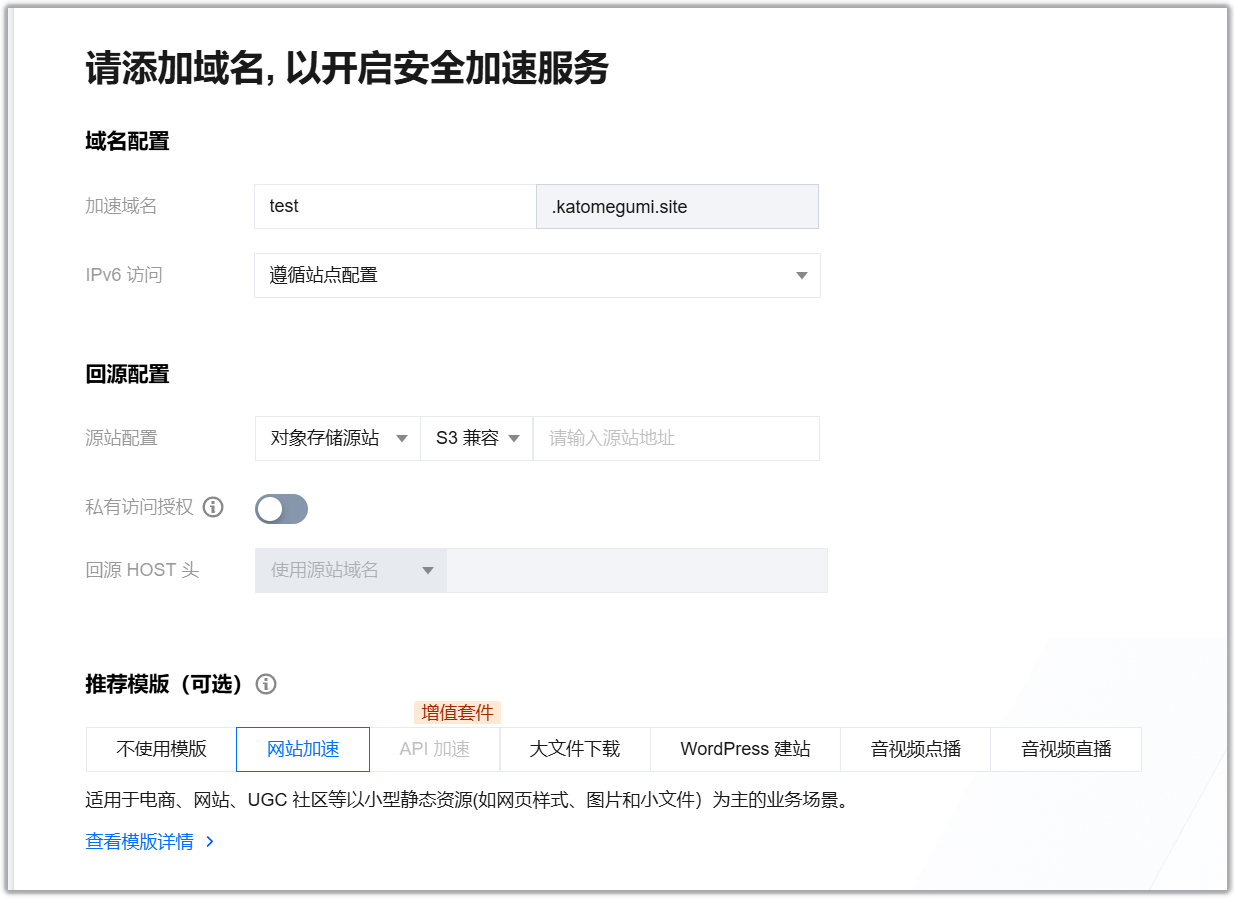Screen dimensions: 1235x898
Task: Select the 大文件下载 template
Action: [x=575, y=749]
